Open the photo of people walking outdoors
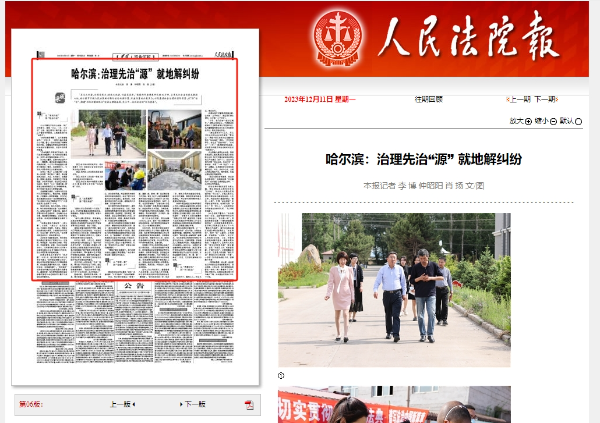 click(x=394, y=289)
